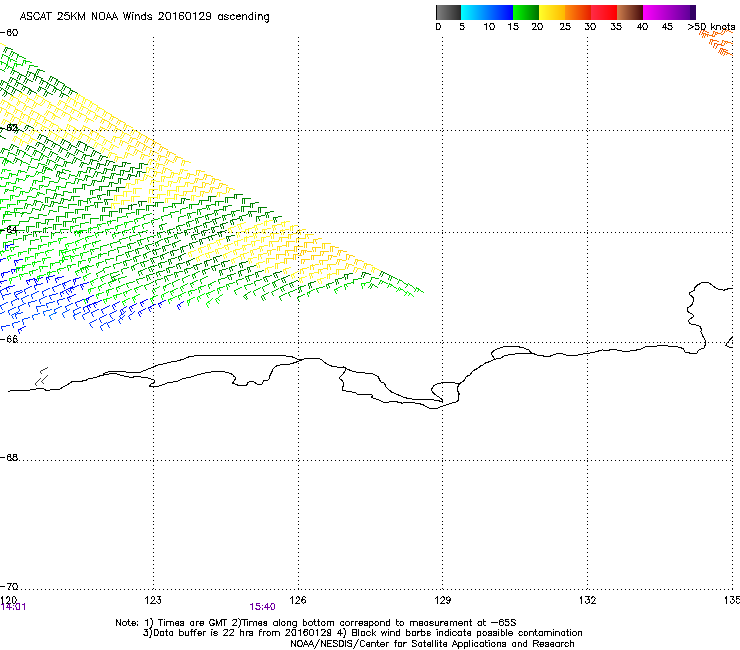Click the latitude label '-70'
740x650 pixels.
[9, 586]
